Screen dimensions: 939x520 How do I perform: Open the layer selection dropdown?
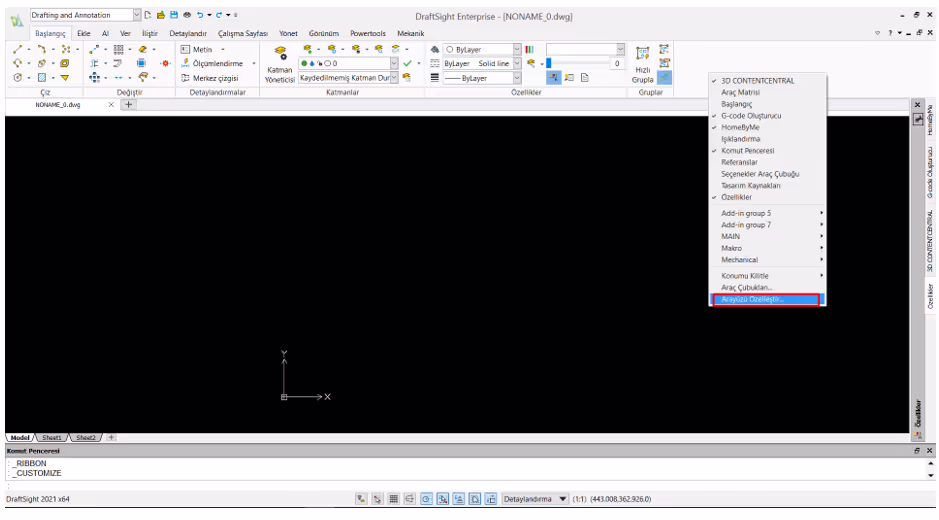click(x=394, y=63)
